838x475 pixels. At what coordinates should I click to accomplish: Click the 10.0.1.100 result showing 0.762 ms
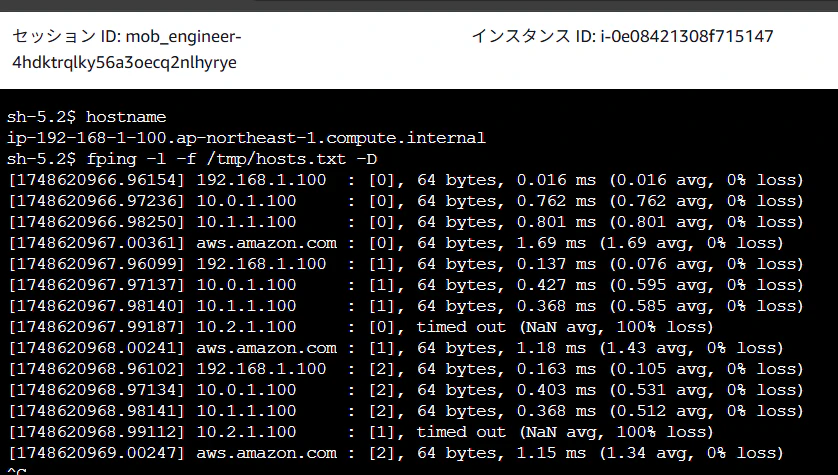(406, 201)
